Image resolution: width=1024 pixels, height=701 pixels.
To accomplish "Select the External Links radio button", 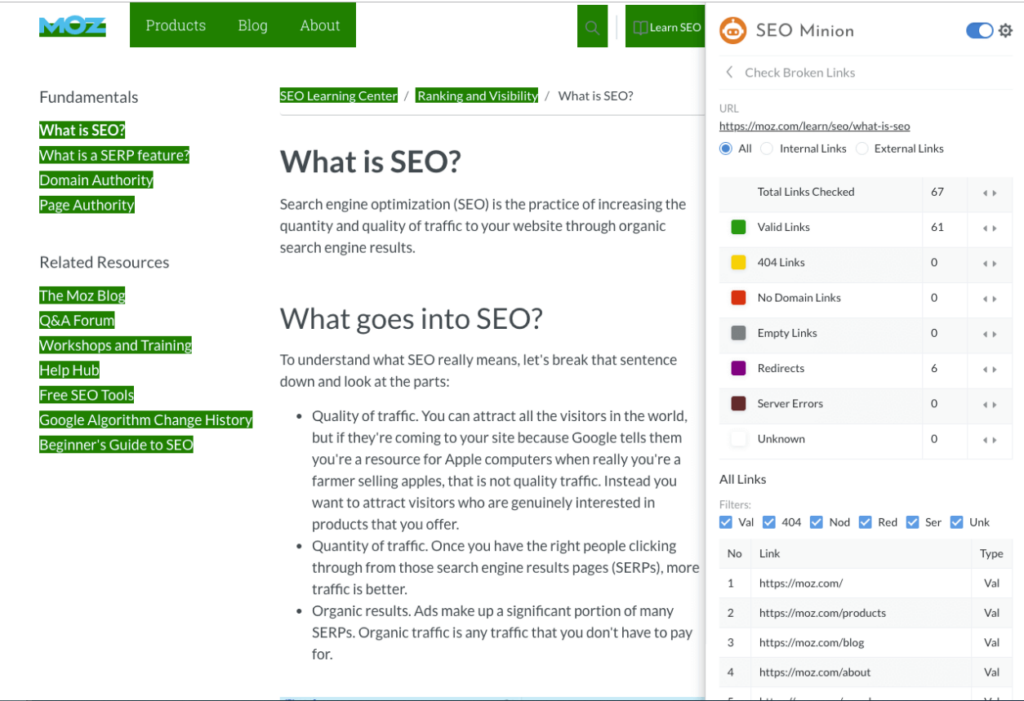I will (x=860, y=148).
